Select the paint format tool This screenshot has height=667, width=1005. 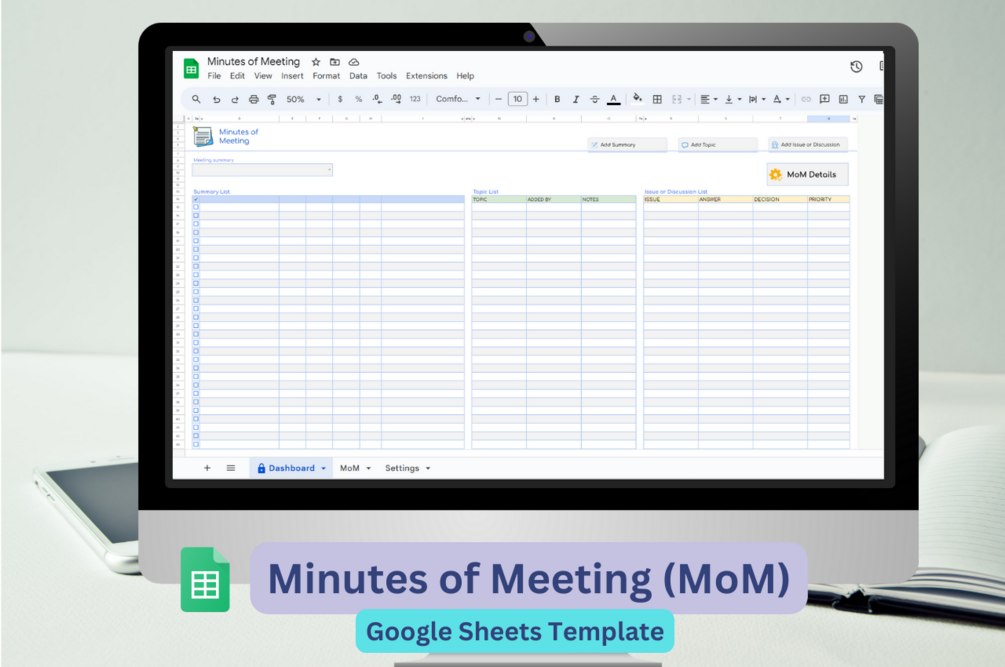point(272,99)
